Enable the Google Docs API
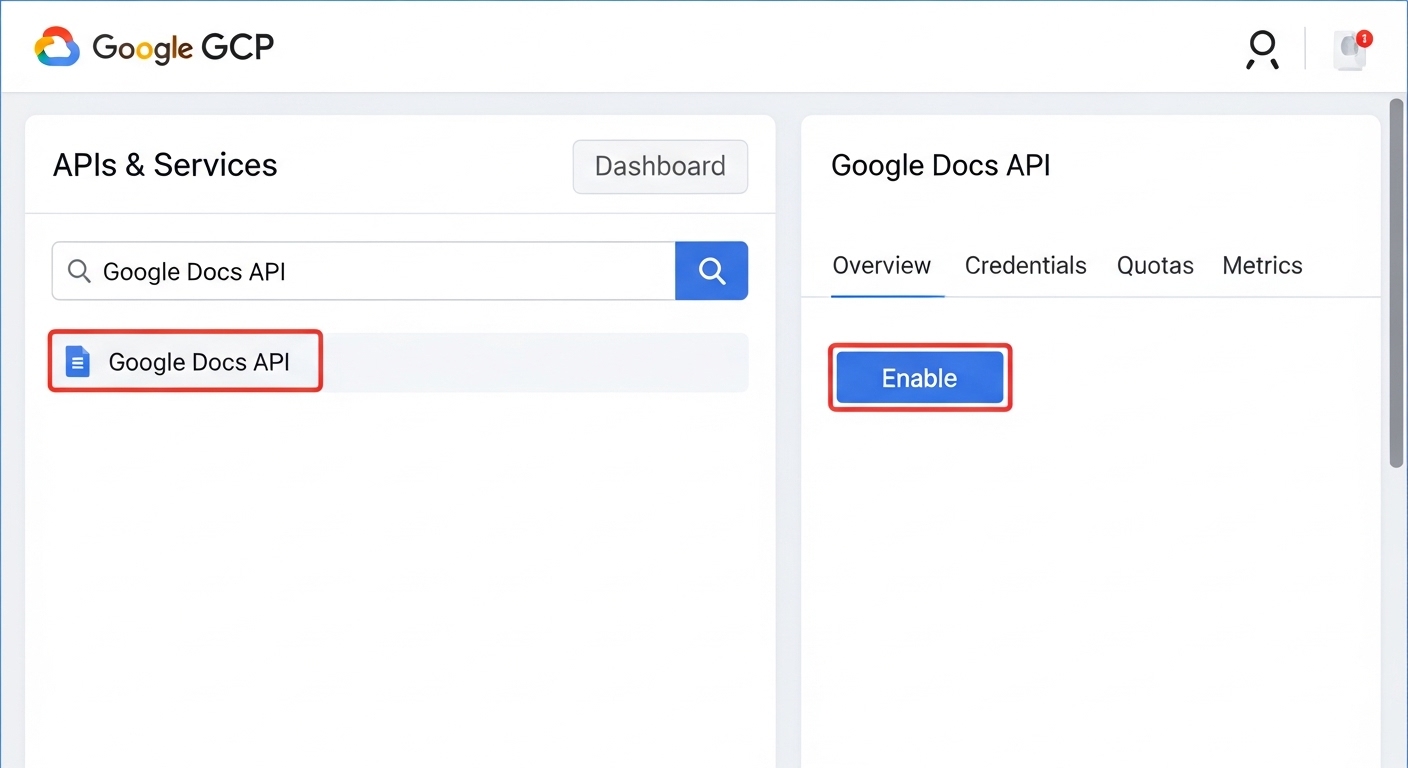 click(x=920, y=378)
